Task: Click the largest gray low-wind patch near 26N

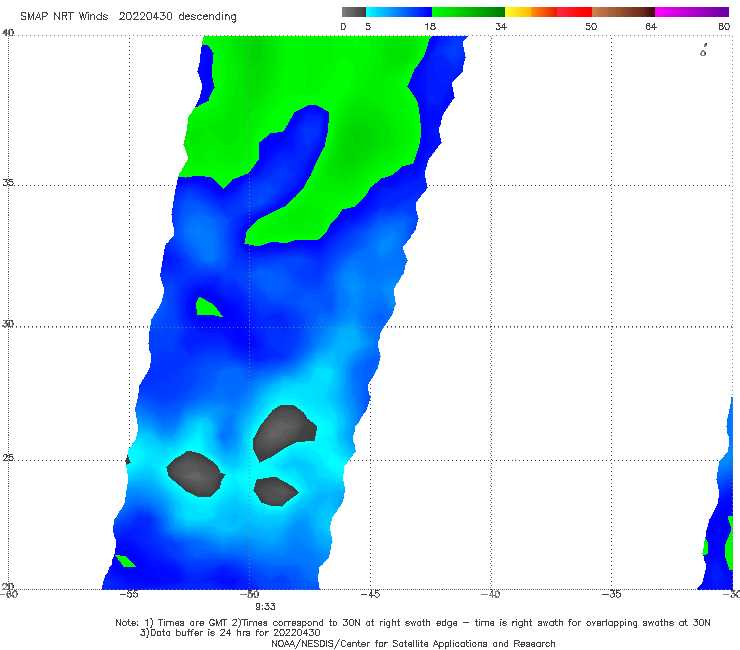Action: point(284,431)
